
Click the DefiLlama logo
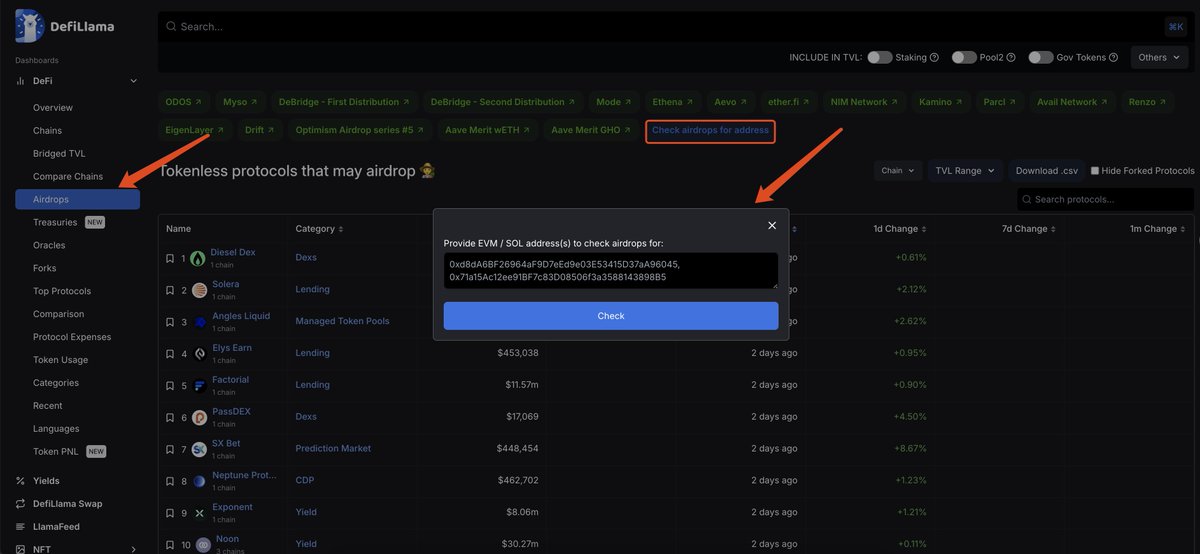pos(65,26)
